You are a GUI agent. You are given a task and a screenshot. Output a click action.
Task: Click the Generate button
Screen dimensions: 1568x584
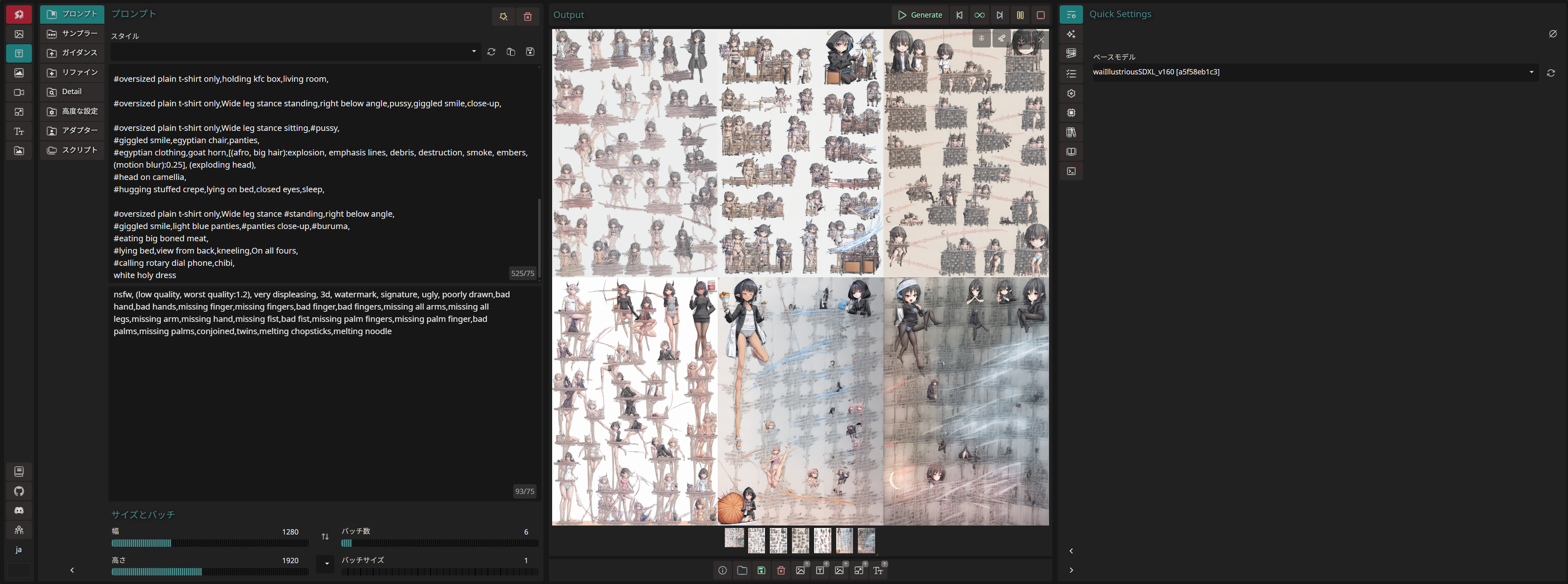[920, 15]
